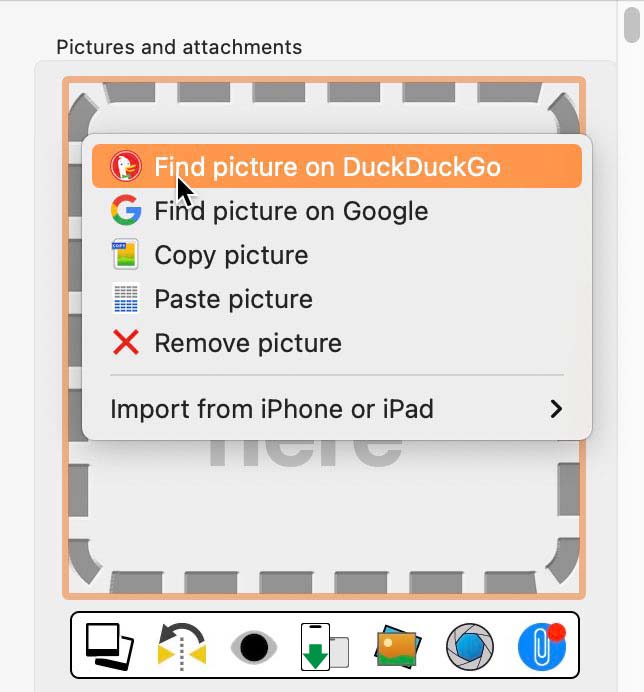Select the flip and rotate picture tool
The width and height of the screenshot is (644, 692).
(182, 647)
